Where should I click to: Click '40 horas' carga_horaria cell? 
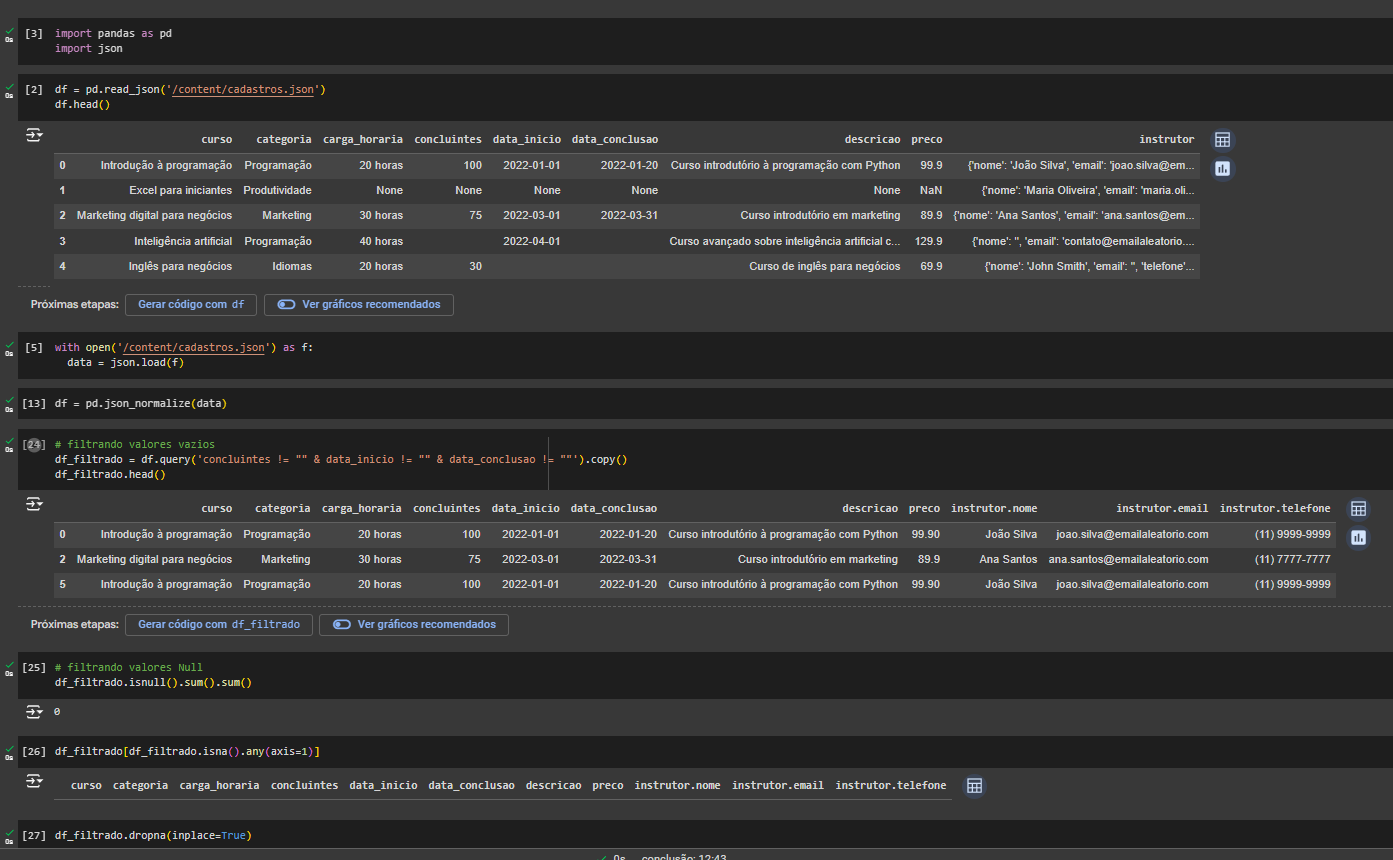point(381,241)
